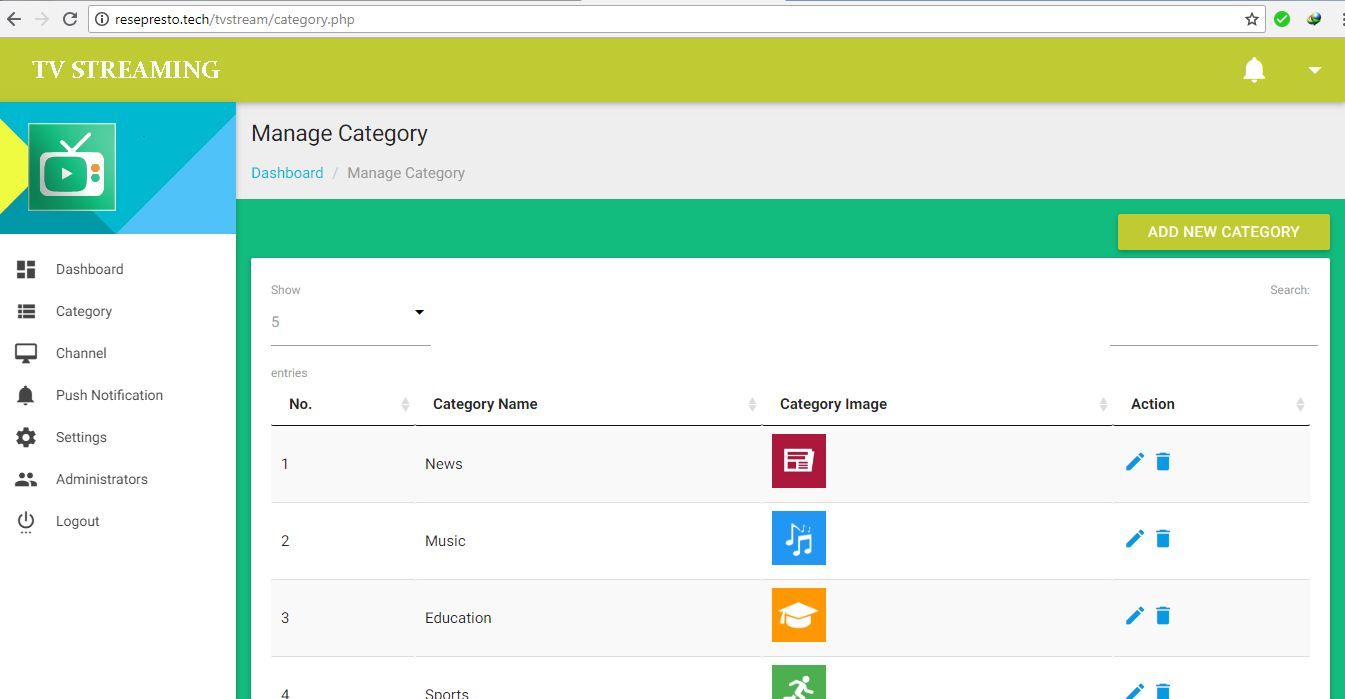The height and width of the screenshot is (699, 1345).
Task: Go to Channel in the sidebar
Action: coord(81,353)
